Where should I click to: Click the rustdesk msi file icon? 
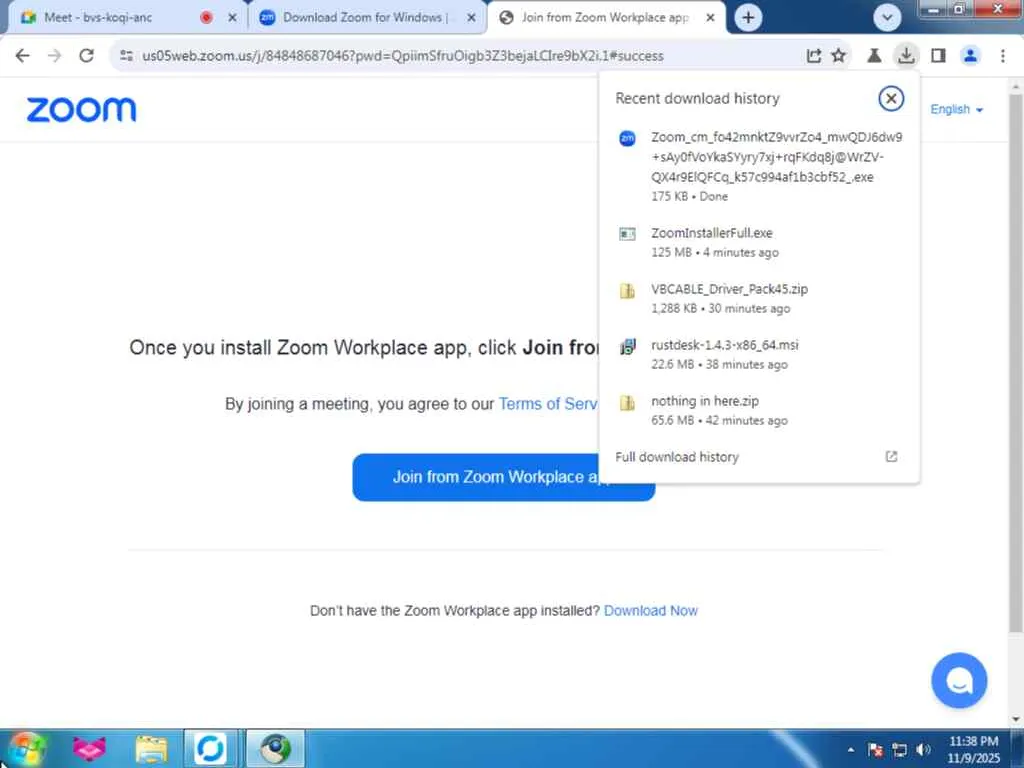coord(627,346)
